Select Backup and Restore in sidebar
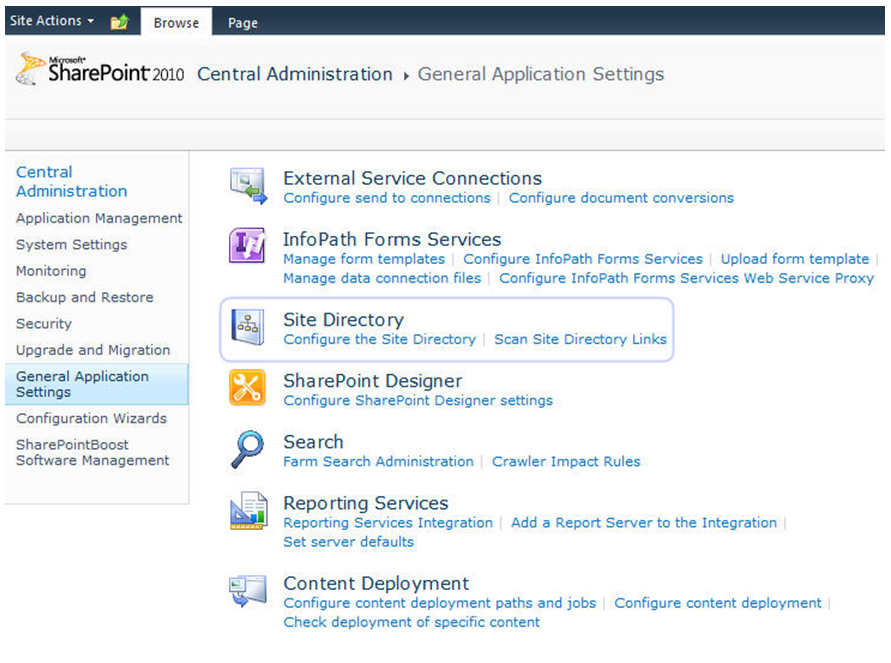Viewport: 891px width, 663px height. (85, 297)
